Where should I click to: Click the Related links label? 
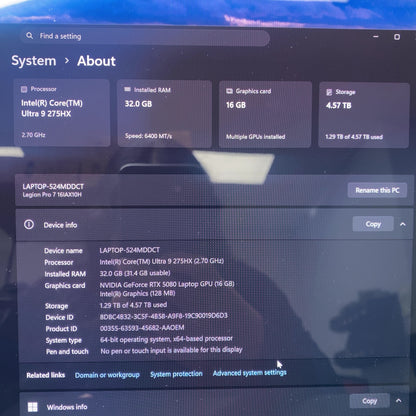click(46, 375)
